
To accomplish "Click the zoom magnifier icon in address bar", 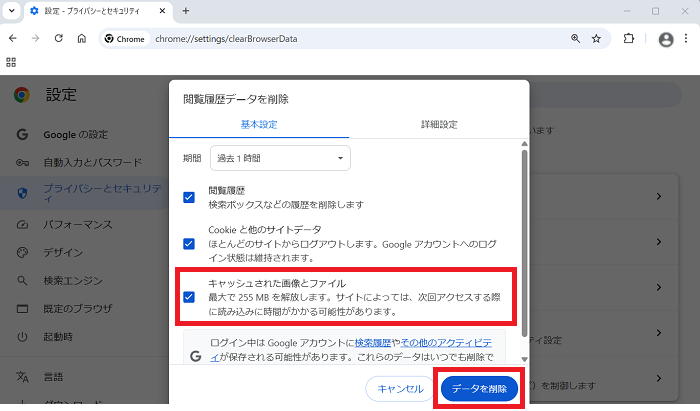I will point(575,38).
